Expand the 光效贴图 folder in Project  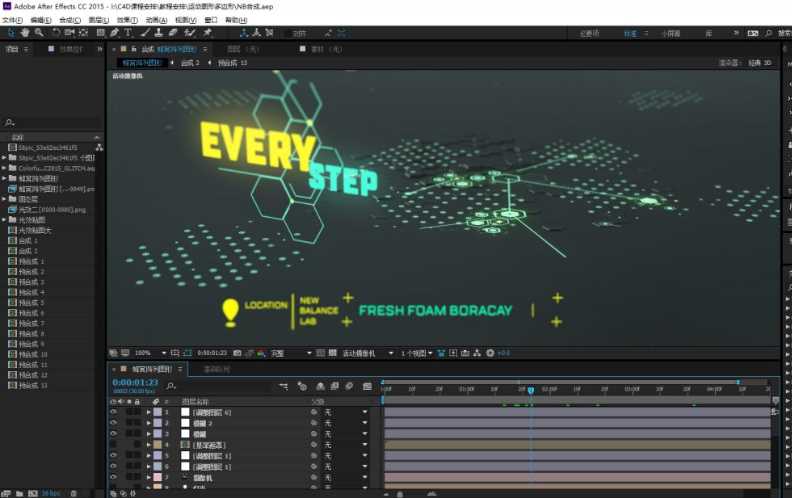pyautogui.click(x=4, y=220)
